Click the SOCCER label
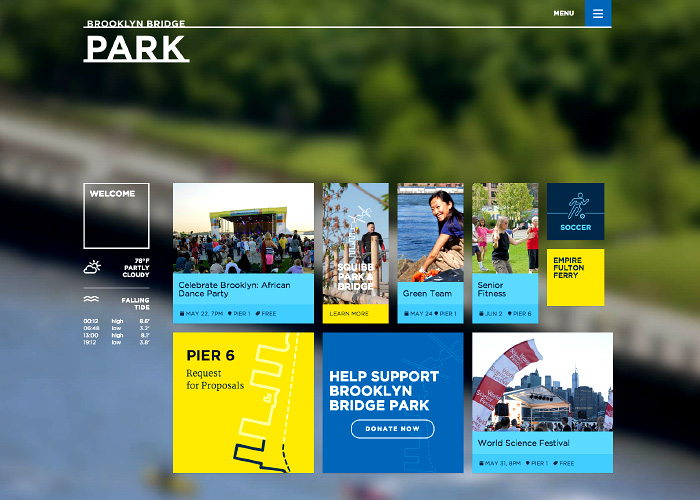 pos(575,228)
